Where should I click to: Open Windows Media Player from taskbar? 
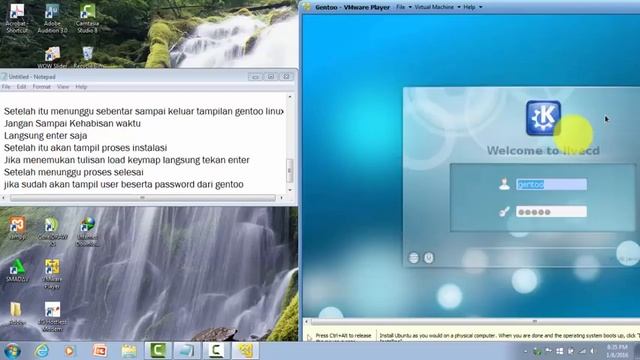(x=70, y=351)
